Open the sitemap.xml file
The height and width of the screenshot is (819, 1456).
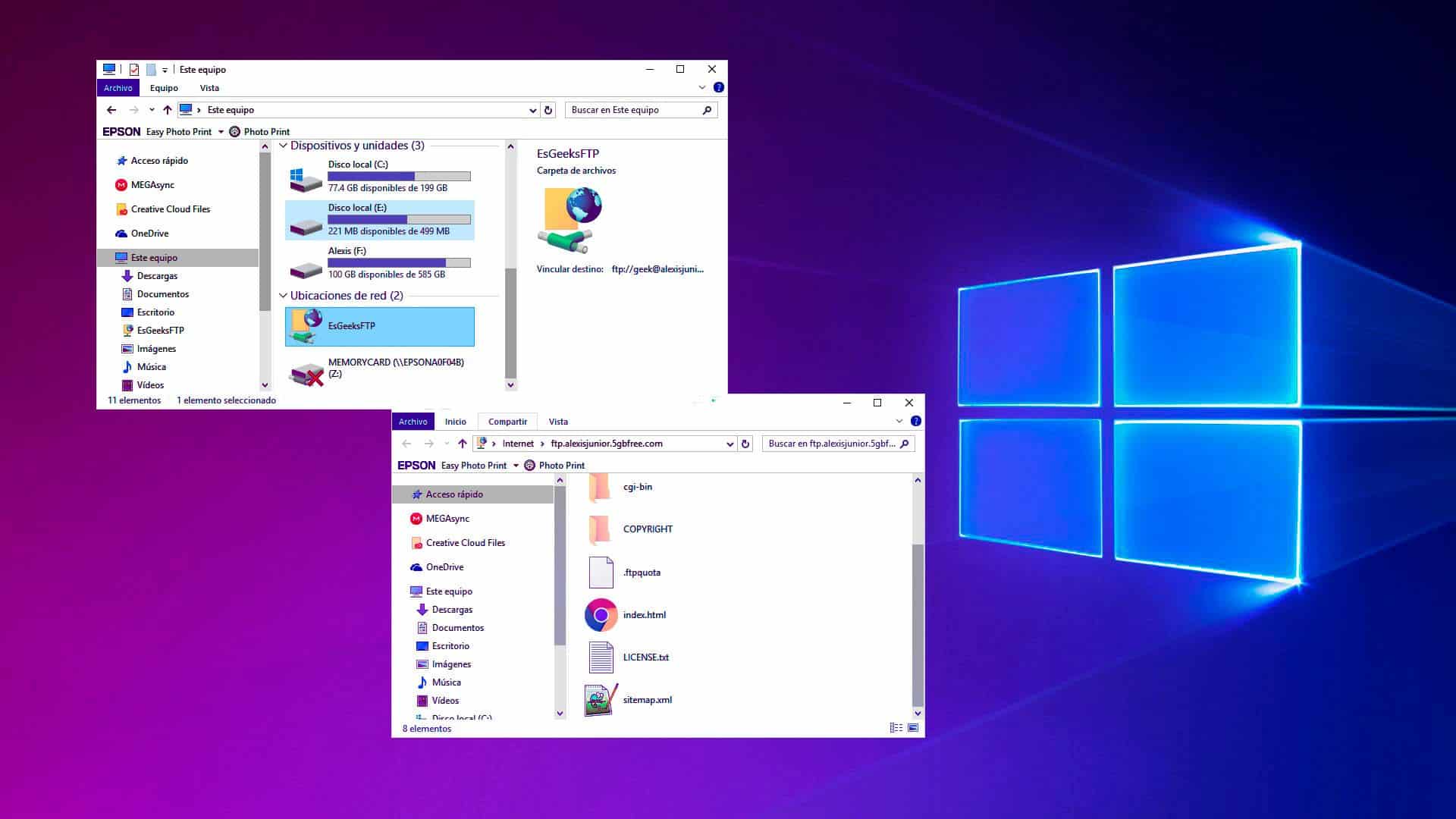tap(647, 700)
